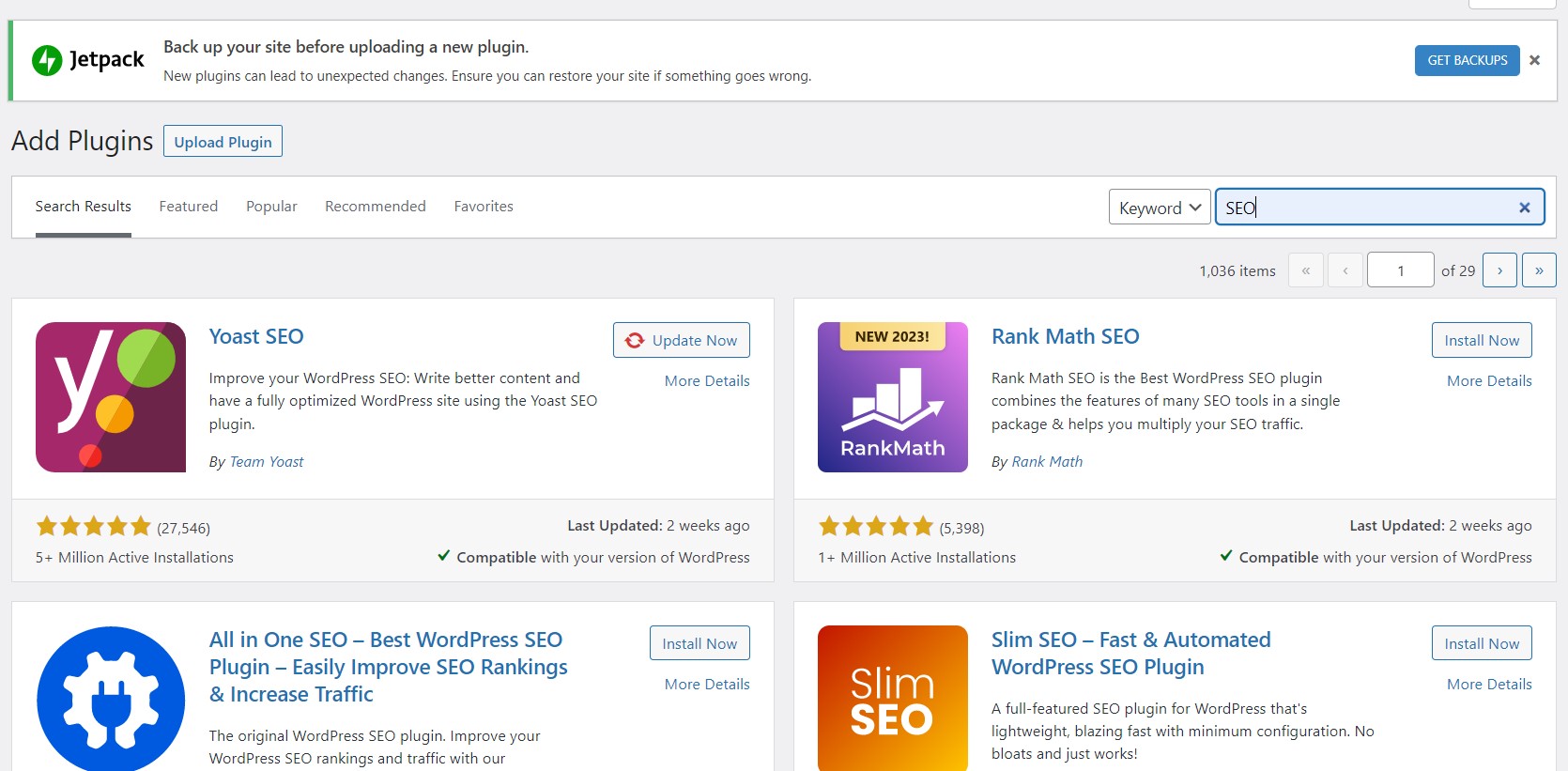
Task: Click the Rank Math compatibility checkmark icon
Action: click(x=1226, y=555)
